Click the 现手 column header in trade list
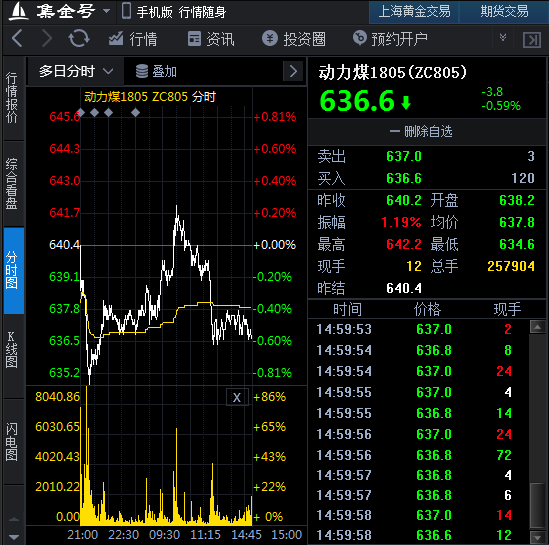The height and width of the screenshot is (545, 549). pyautogui.click(x=507, y=309)
